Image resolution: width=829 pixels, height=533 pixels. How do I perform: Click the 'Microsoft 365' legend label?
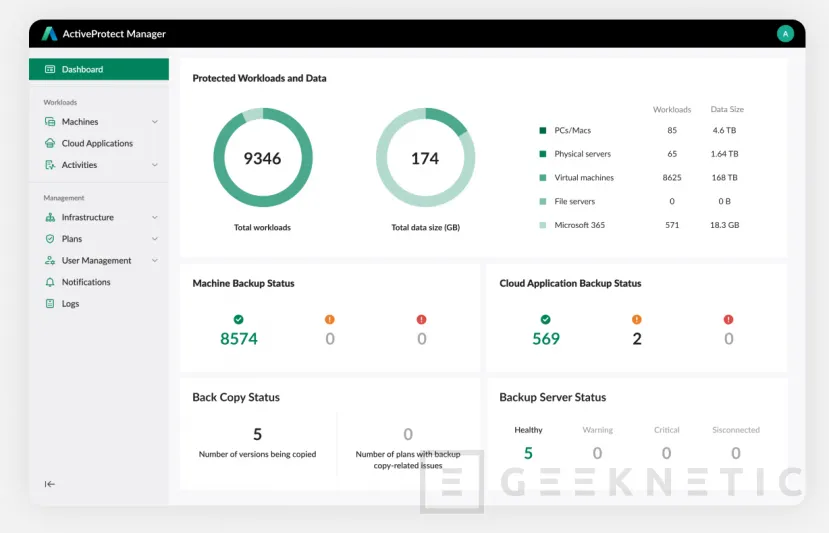(579, 225)
